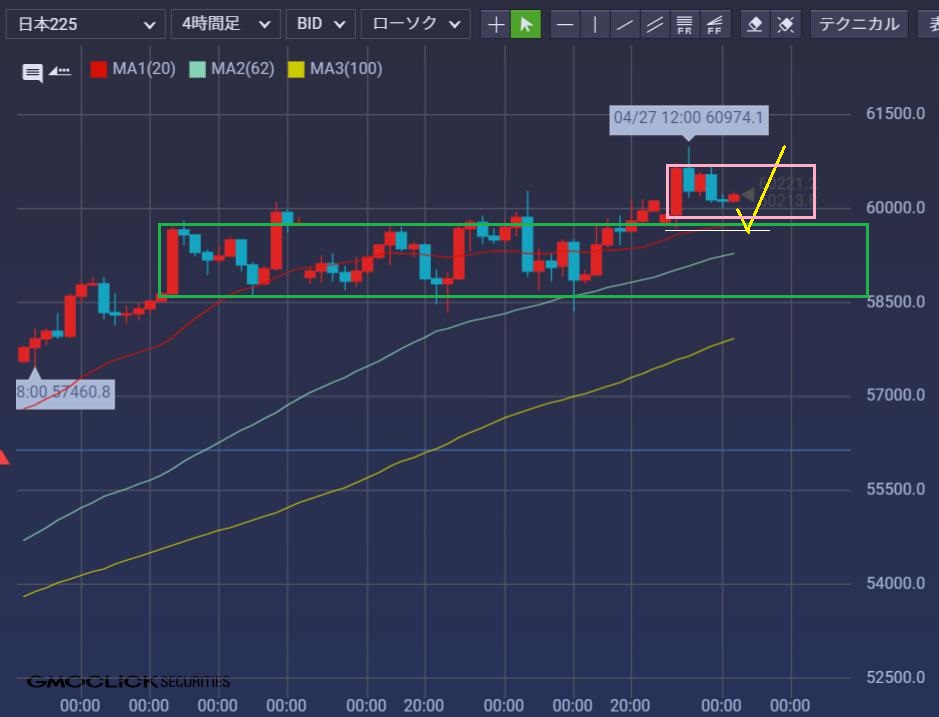The width and height of the screenshot is (939, 717).
Task: Expand the ローソク chart type dropdown
Action: (x=415, y=24)
